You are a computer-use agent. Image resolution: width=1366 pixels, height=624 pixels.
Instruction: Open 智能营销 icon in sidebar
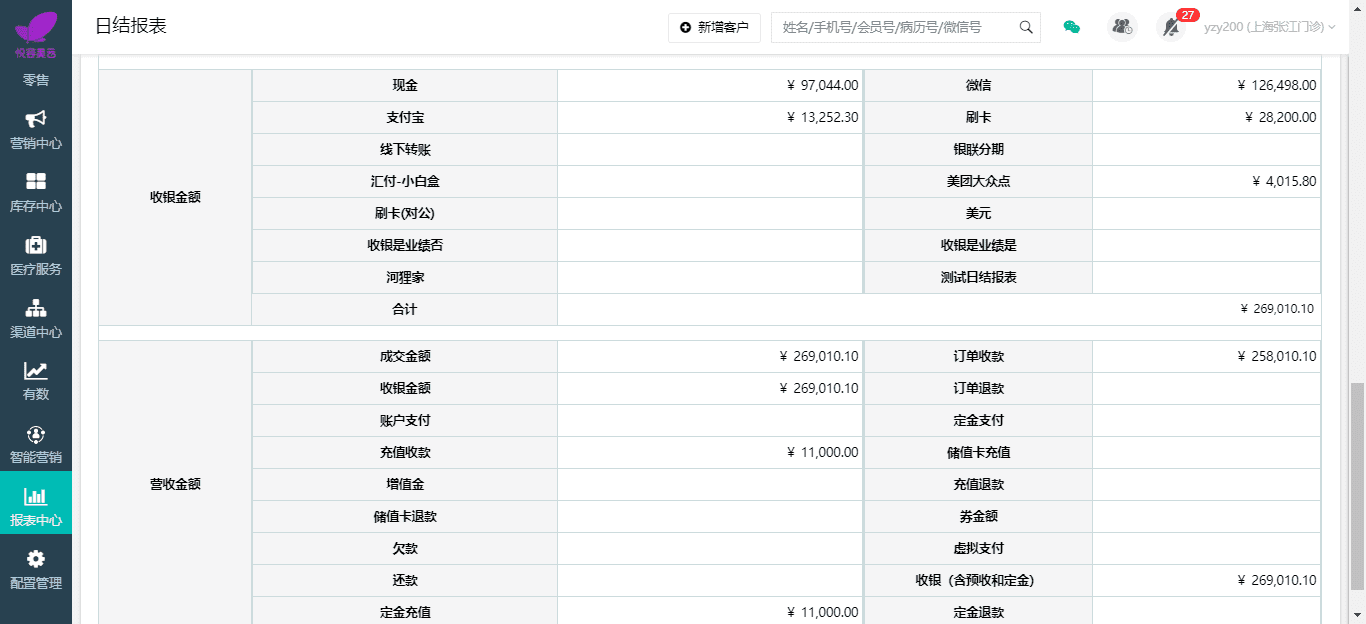click(36, 435)
